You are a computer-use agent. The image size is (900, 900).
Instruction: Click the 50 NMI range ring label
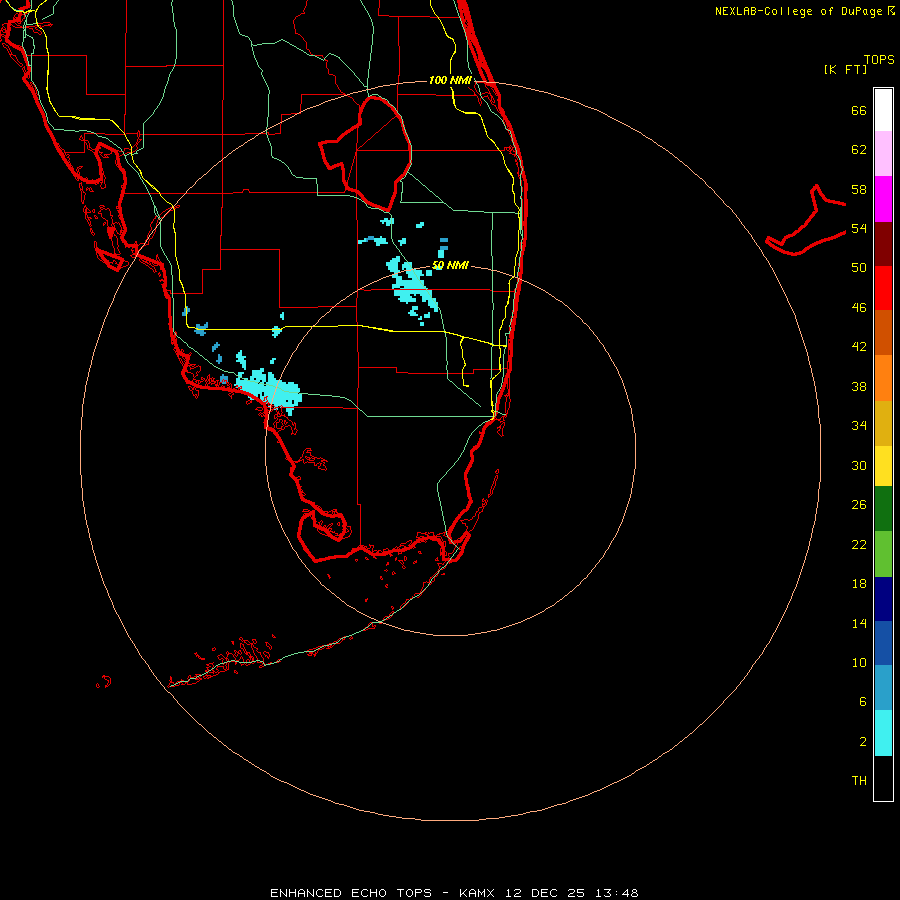pos(450,265)
